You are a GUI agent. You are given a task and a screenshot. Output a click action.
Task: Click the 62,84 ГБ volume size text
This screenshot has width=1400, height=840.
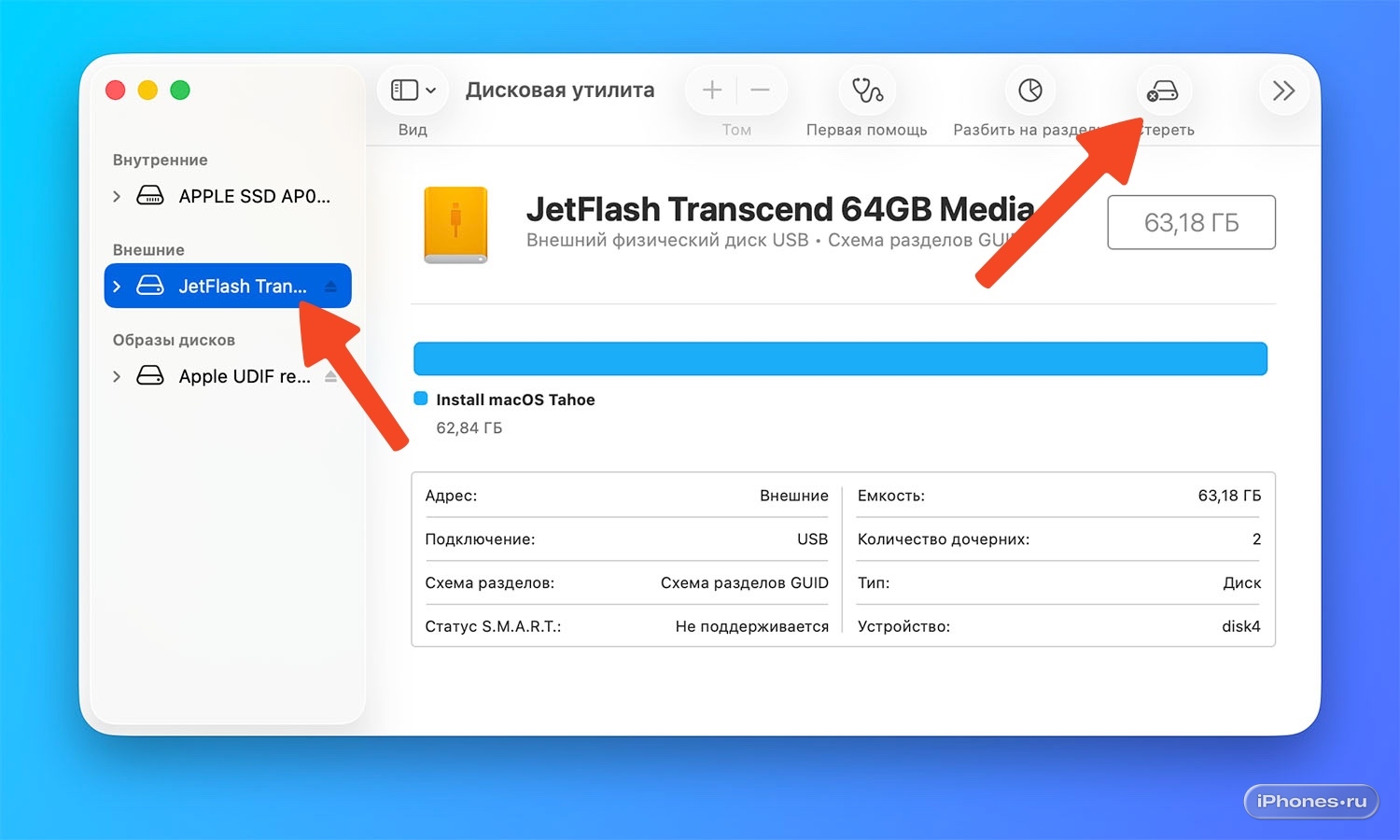coord(469,428)
